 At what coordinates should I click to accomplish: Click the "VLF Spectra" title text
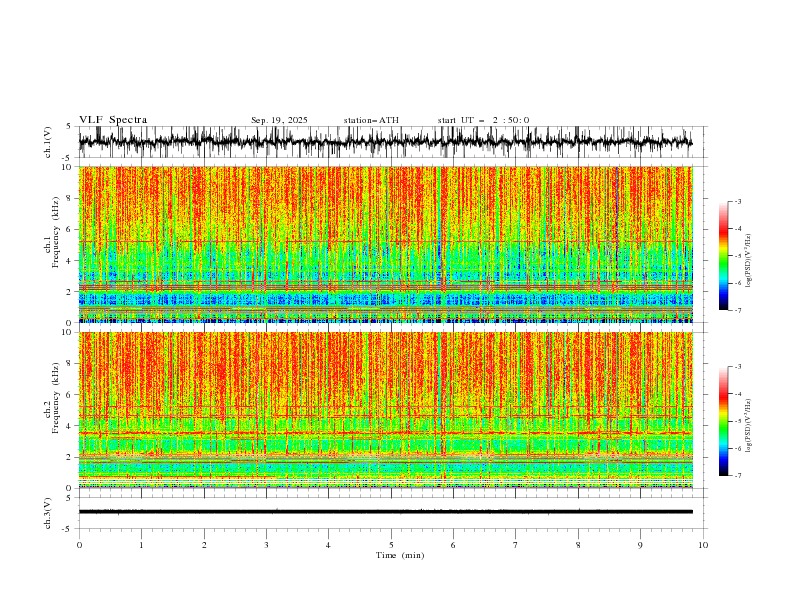click(113, 120)
